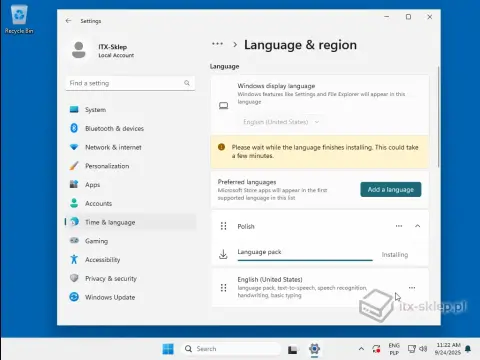The image size is (480, 360).
Task: Click the Installing status text
Action: tap(395, 255)
